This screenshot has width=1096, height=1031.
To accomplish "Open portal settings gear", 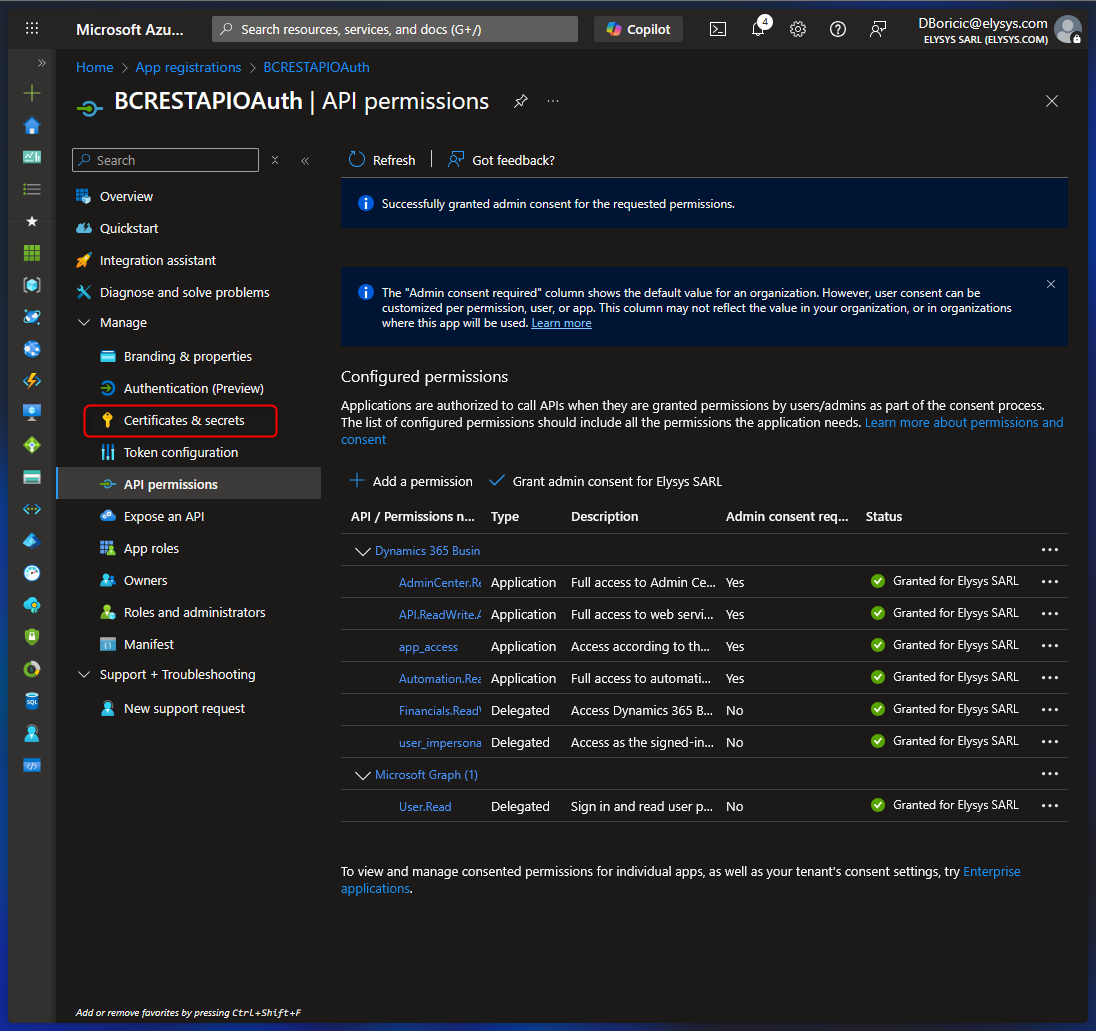I will click(798, 29).
